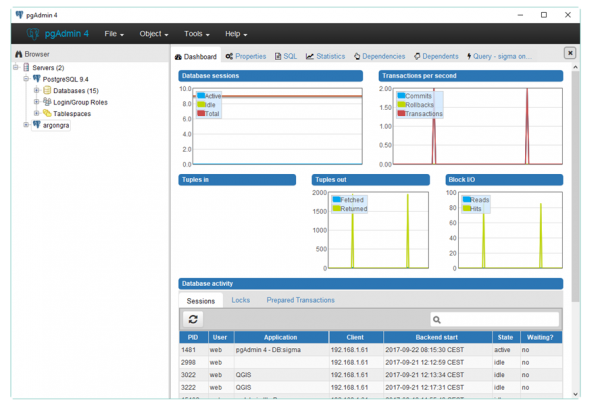This screenshot has height=406, width=600.
Task: Open the File menu
Action: [114, 34]
